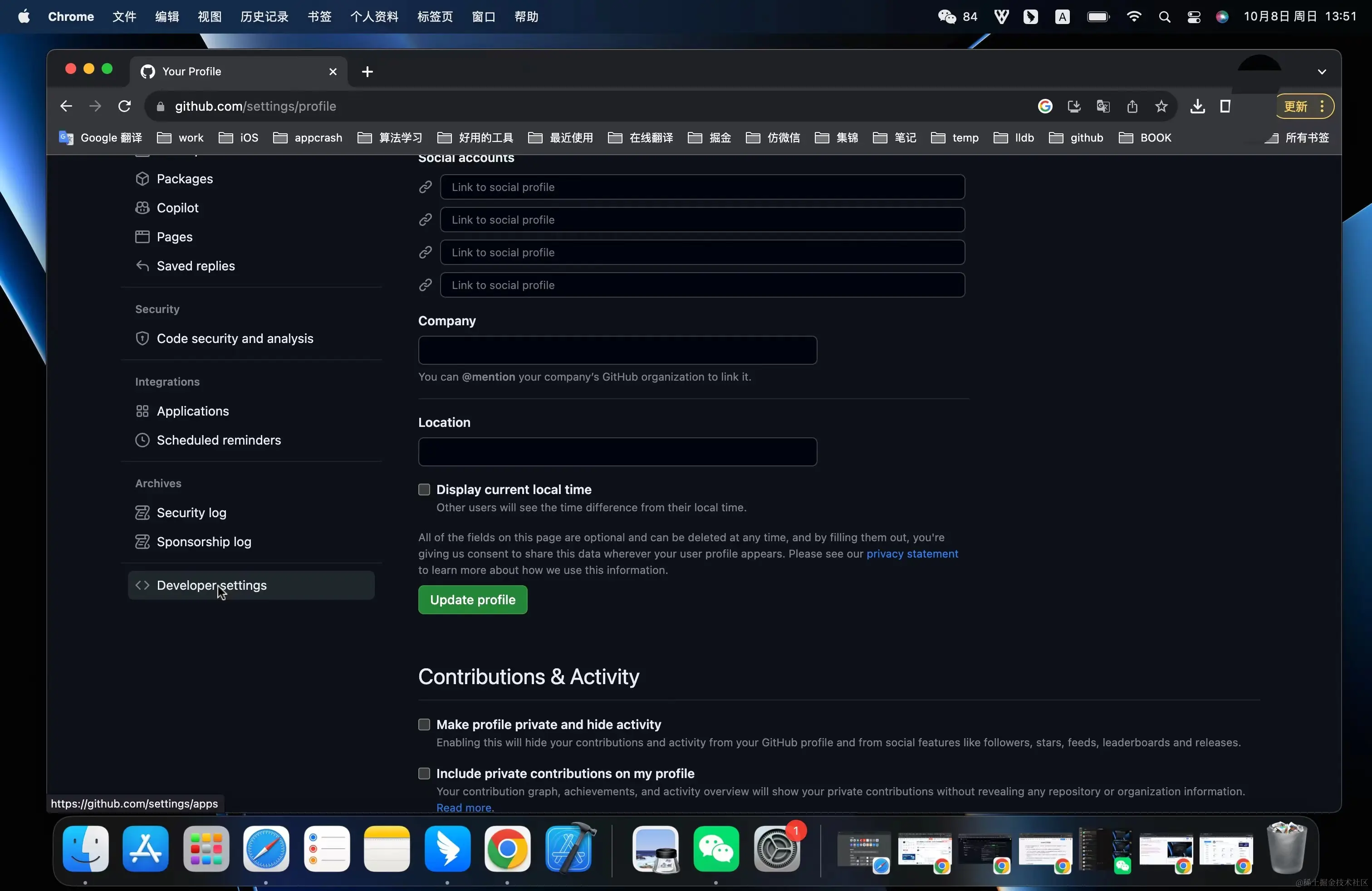Open the 更新 Chrome menu dropdown
This screenshot has height=891, width=1372.
click(1304, 106)
